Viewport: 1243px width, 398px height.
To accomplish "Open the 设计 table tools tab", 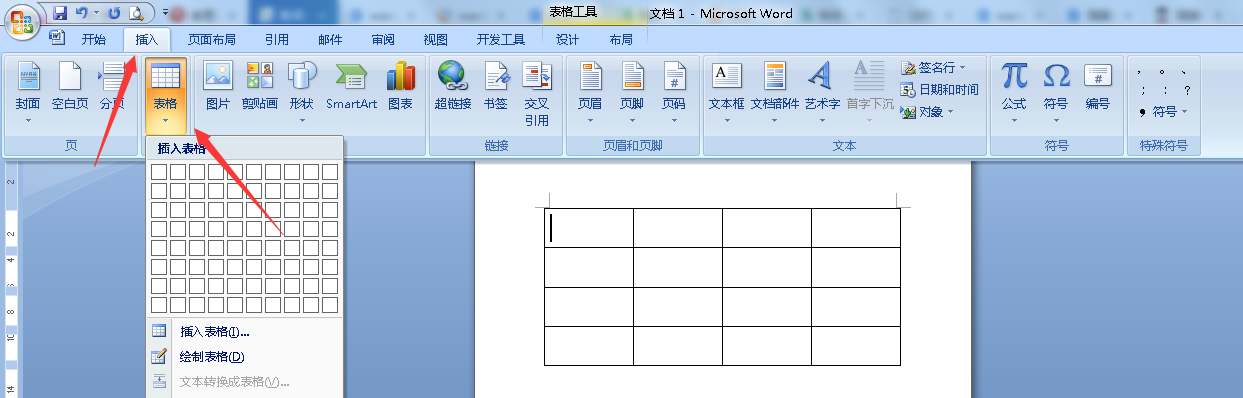I will point(568,39).
